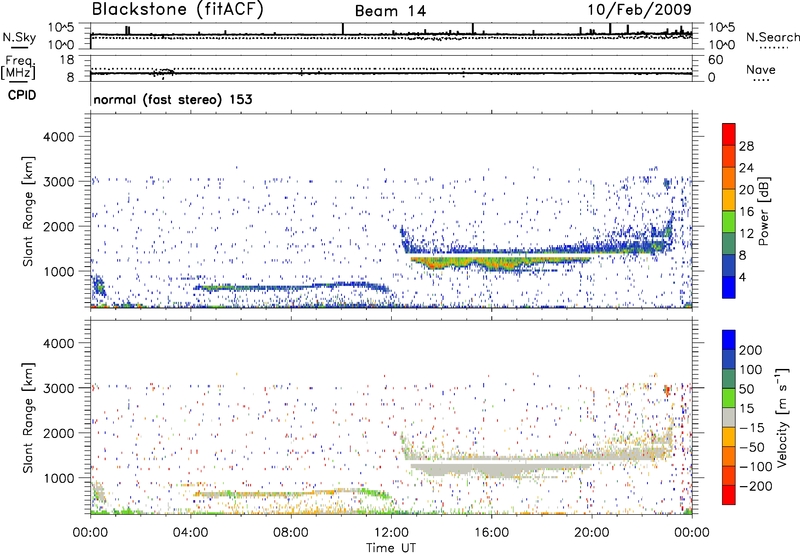Click the Slant Range [km] label of power panel

coord(28,211)
